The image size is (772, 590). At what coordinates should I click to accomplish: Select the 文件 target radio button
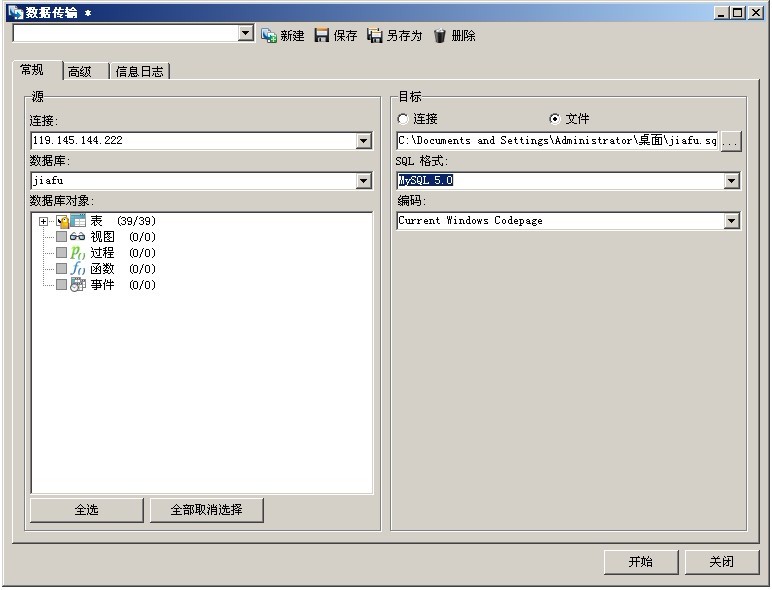[555, 119]
